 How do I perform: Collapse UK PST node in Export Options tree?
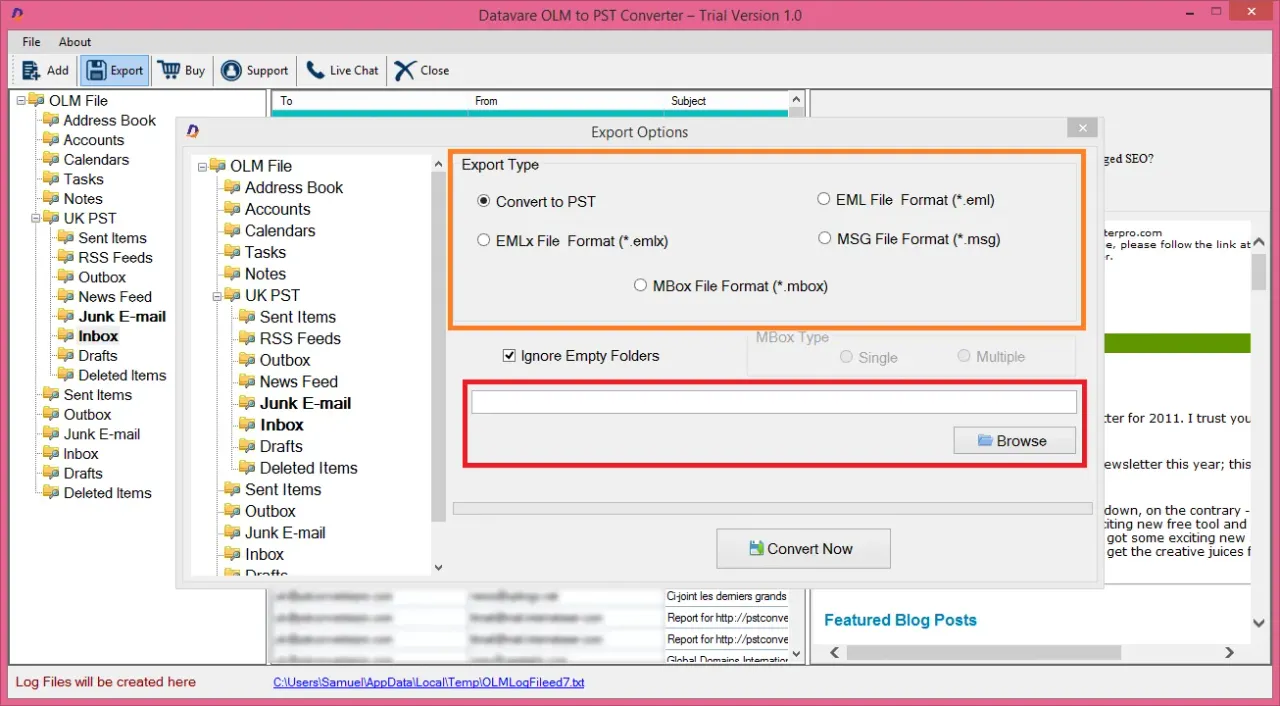(x=218, y=295)
